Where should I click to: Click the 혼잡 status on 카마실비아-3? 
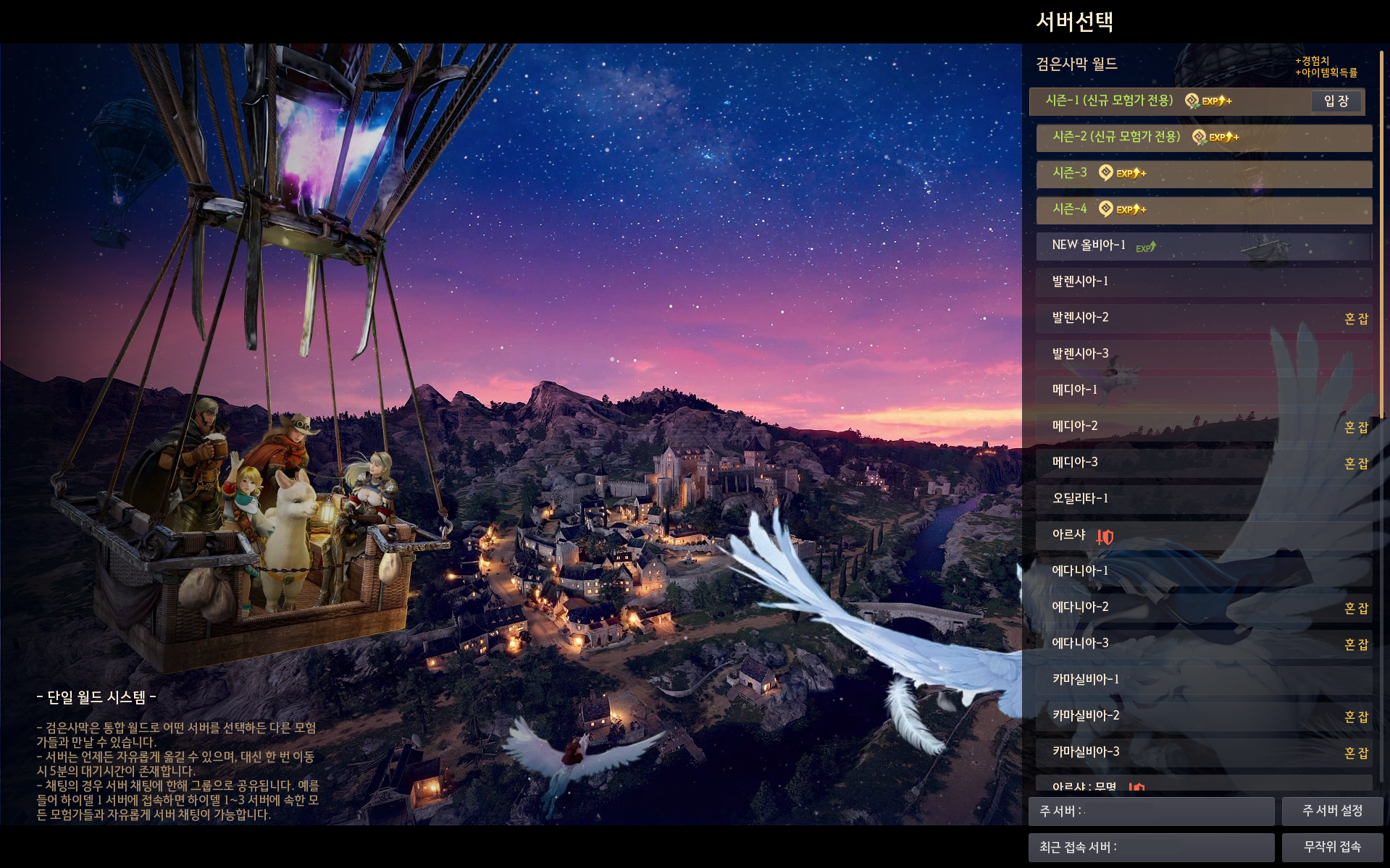click(x=1356, y=754)
